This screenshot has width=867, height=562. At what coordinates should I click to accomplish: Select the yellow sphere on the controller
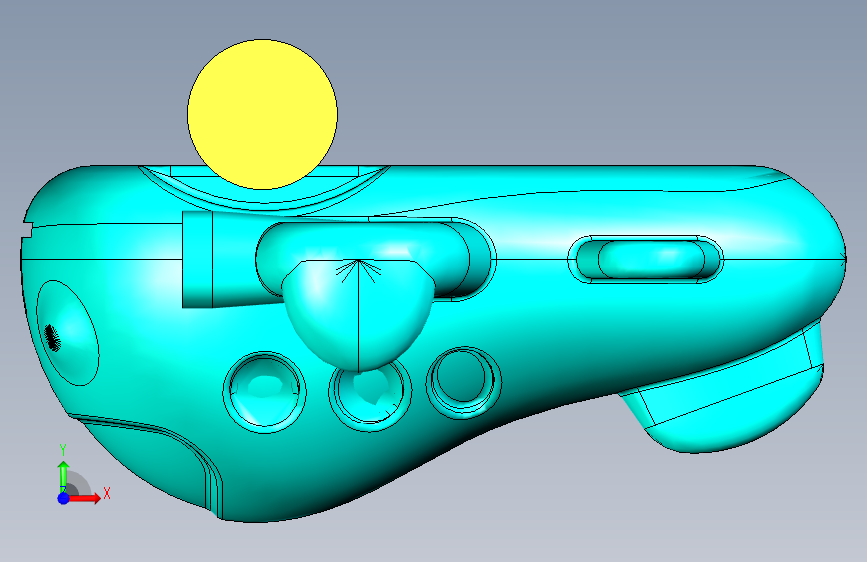pos(262,114)
